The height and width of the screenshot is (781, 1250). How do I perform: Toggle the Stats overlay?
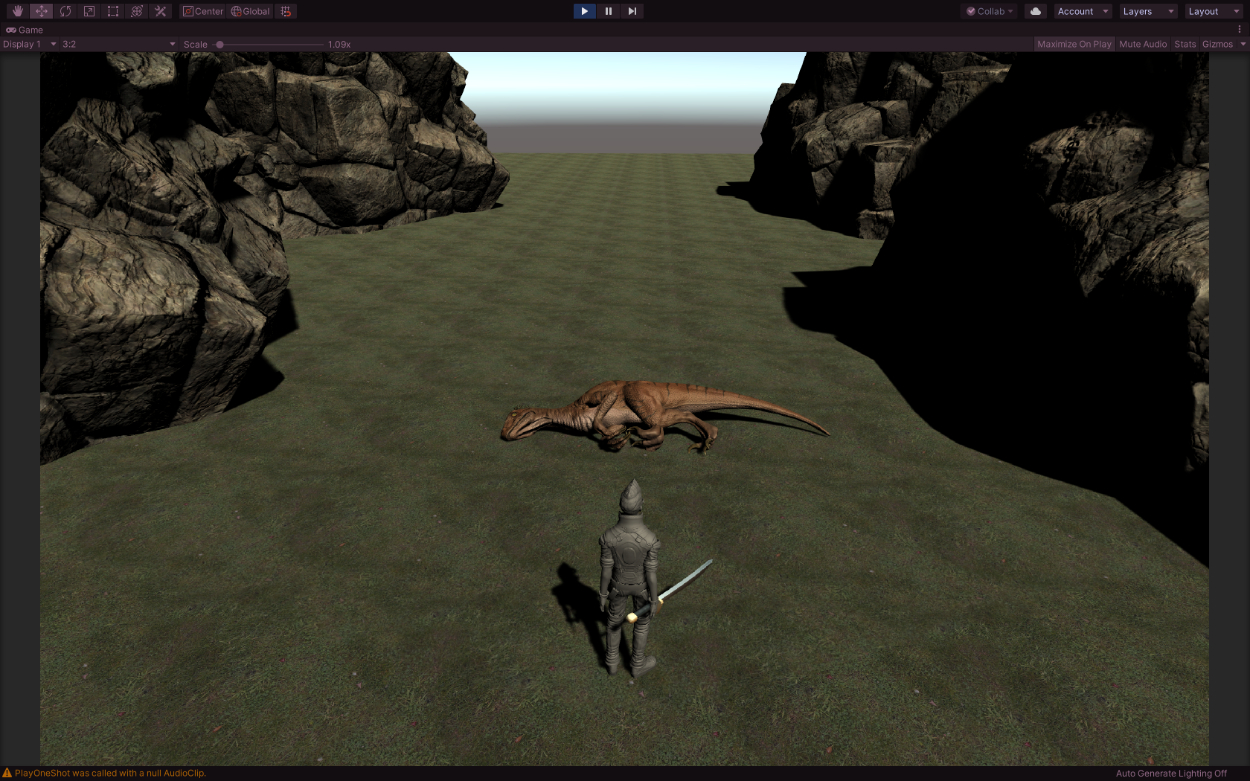1184,44
